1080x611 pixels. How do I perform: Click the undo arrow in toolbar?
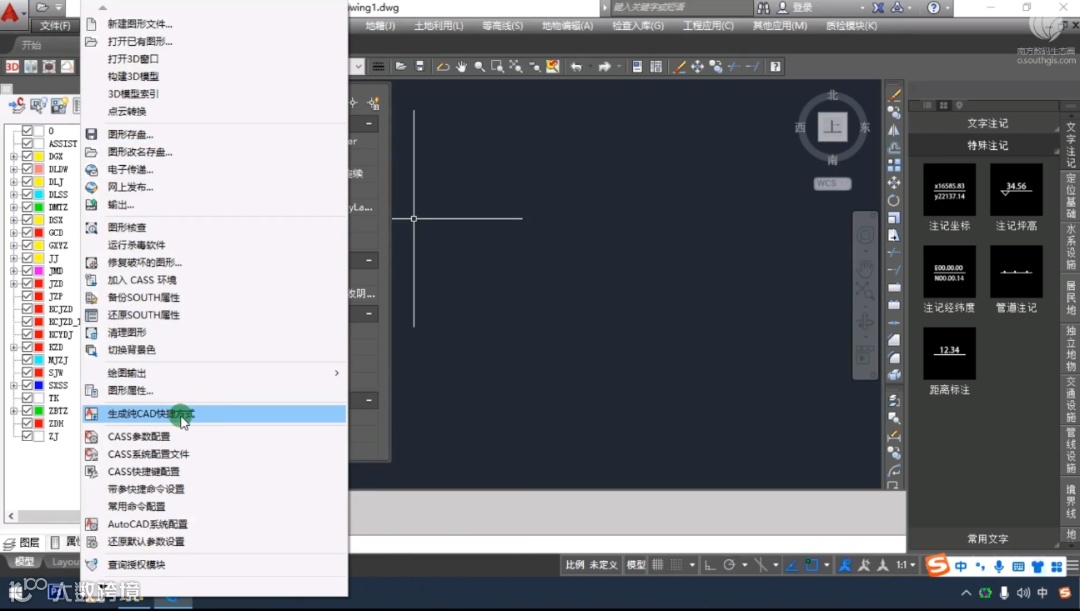click(x=577, y=67)
